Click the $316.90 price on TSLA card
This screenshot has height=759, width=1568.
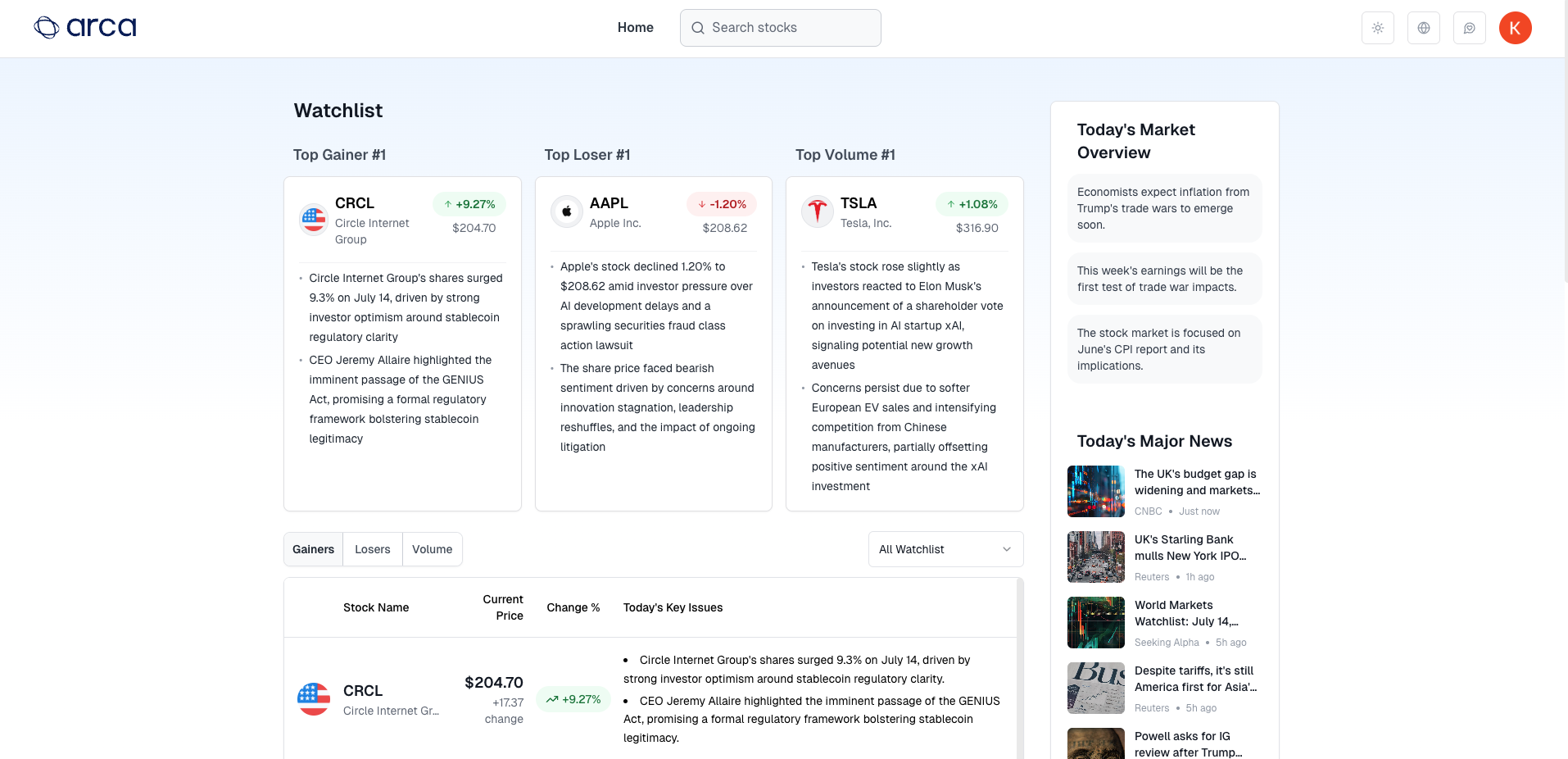[x=977, y=228]
